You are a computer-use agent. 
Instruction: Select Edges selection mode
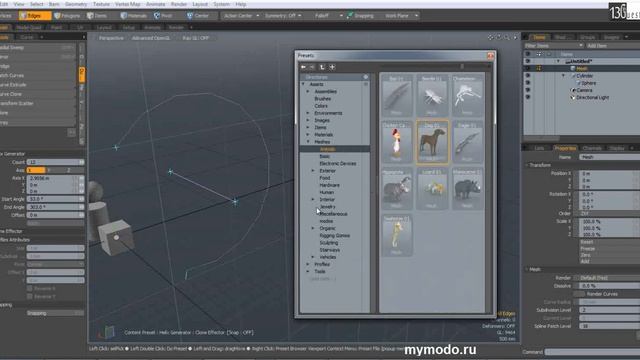click(x=35, y=16)
